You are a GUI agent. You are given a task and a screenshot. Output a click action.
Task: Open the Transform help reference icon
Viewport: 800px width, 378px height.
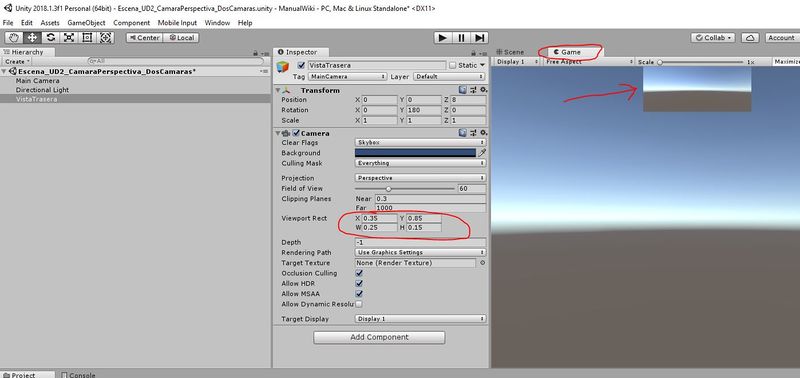point(462,90)
